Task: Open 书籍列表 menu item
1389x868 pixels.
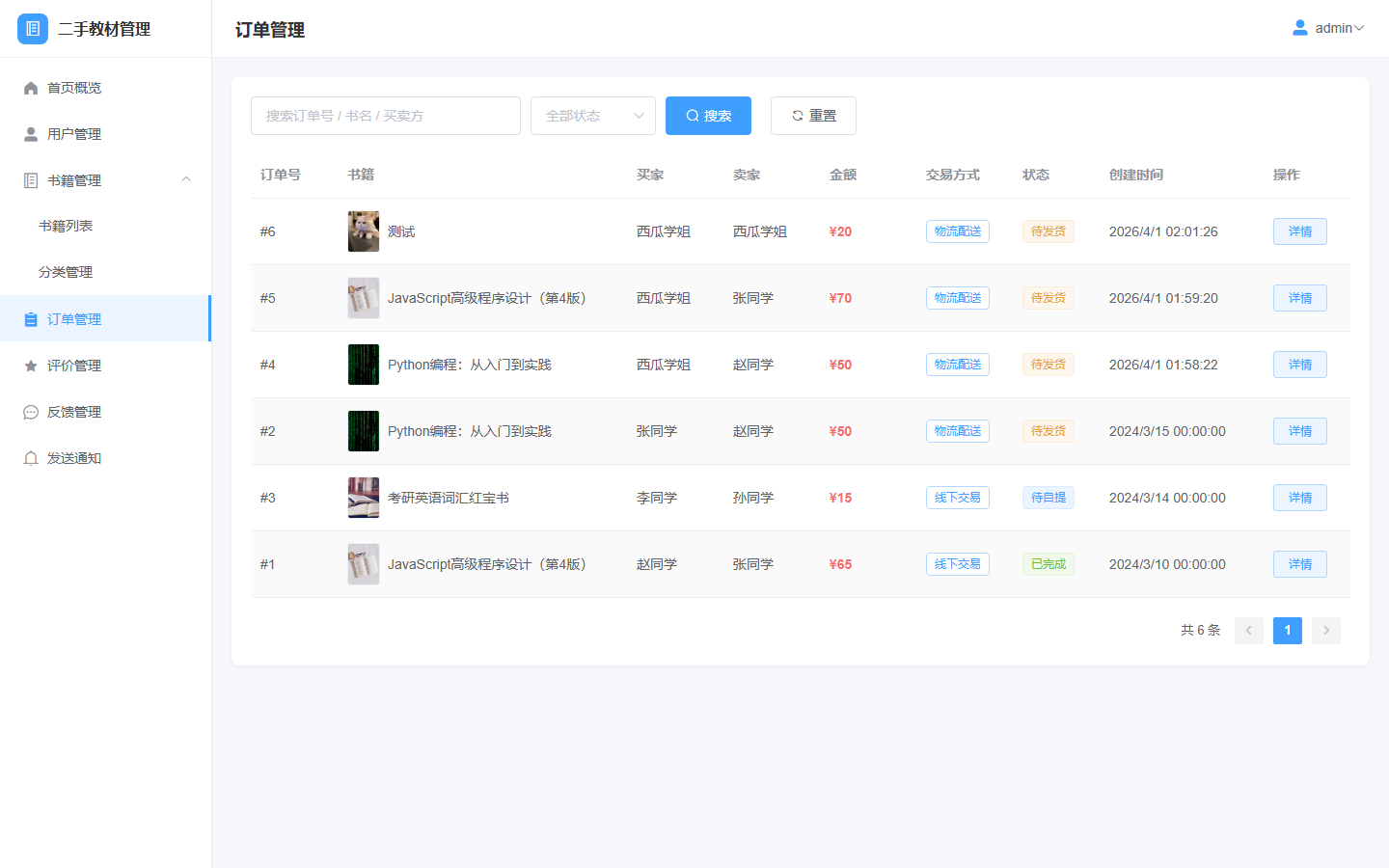Action: [66, 226]
